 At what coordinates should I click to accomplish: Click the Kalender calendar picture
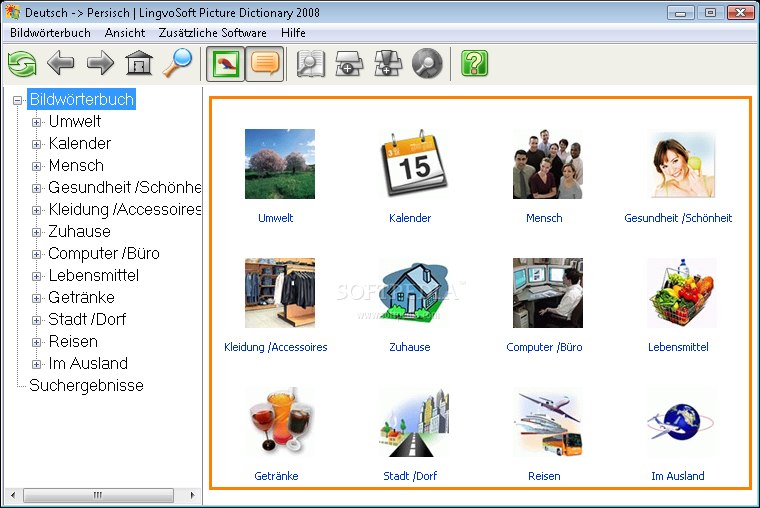coord(413,164)
